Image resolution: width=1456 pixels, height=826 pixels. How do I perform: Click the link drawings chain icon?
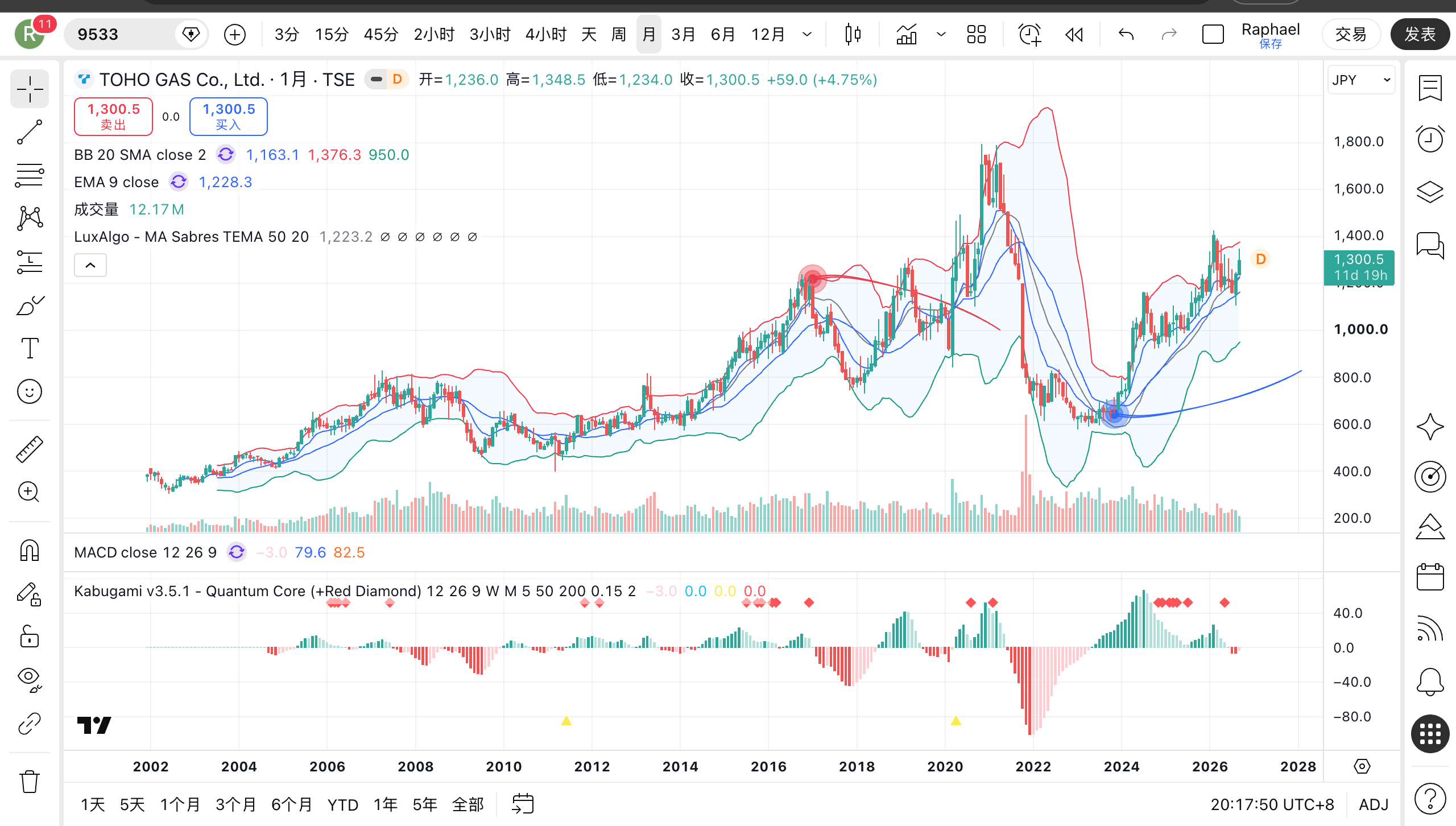30,724
